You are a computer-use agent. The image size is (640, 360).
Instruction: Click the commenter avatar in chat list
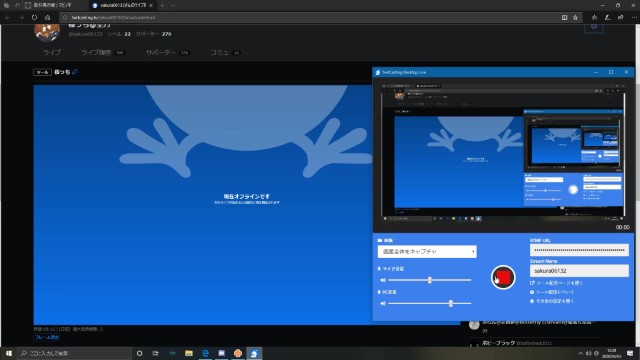[474, 325]
